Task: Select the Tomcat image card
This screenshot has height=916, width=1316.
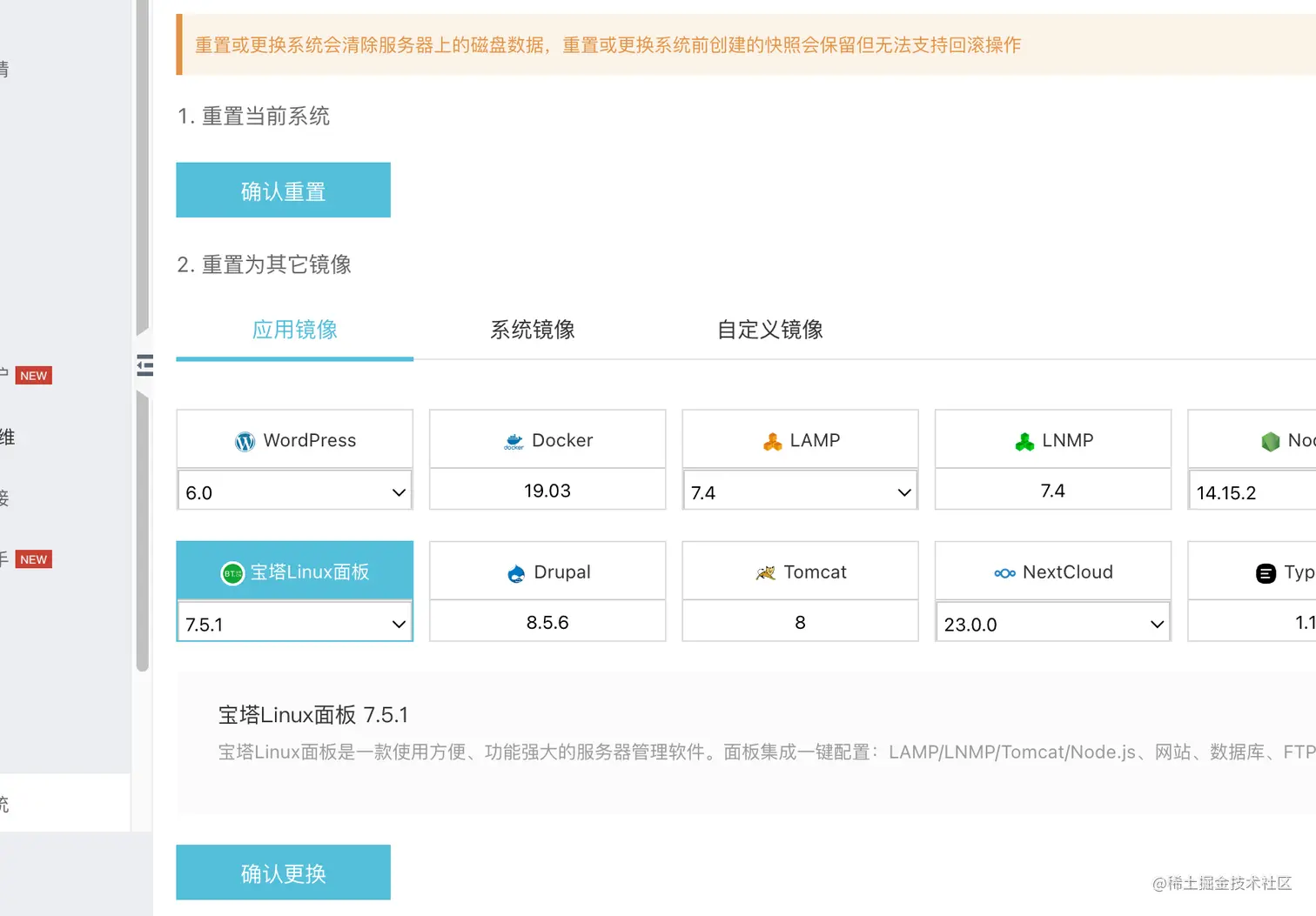Action: click(x=801, y=592)
